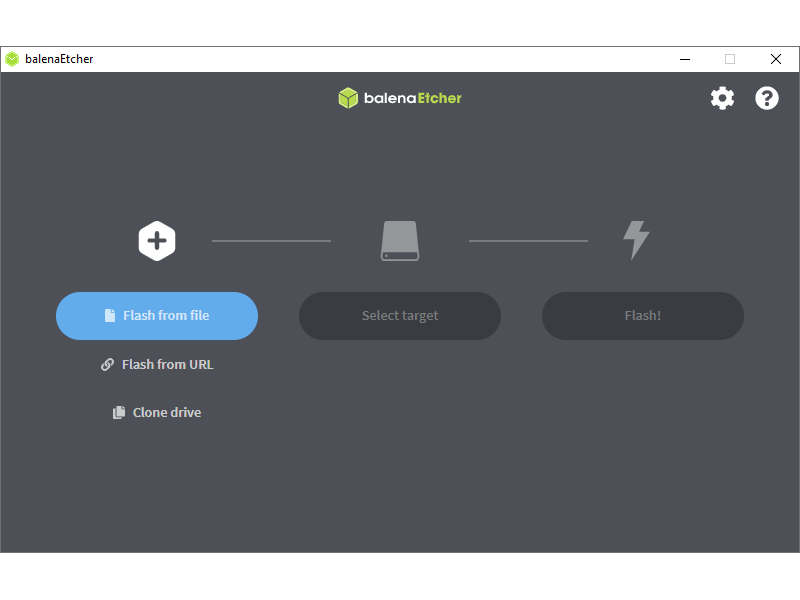Click the chain link icon beside Flash from URL
This screenshot has height=600, width=800.
click(108, 365)
